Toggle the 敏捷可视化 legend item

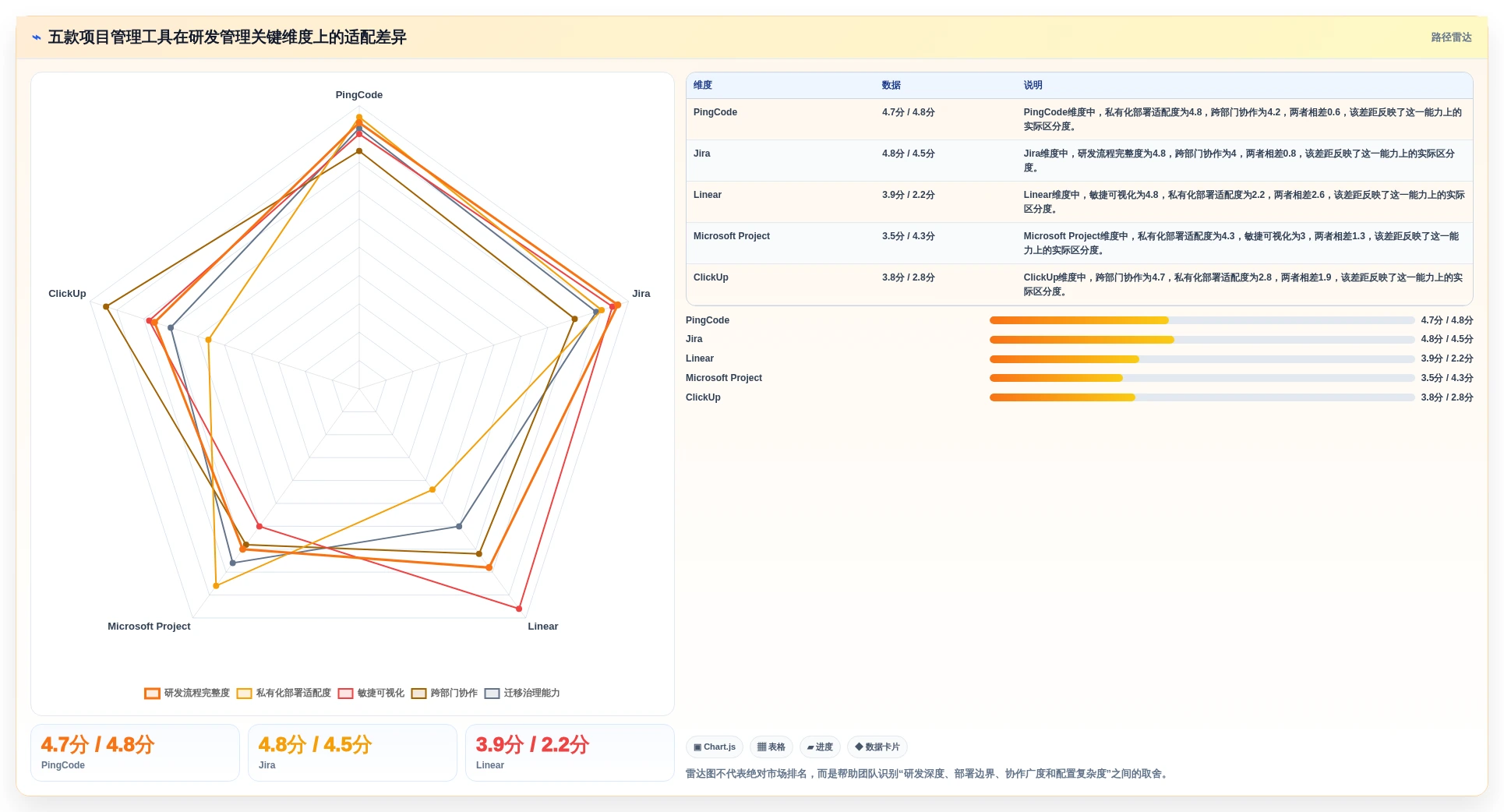(371, 693)
